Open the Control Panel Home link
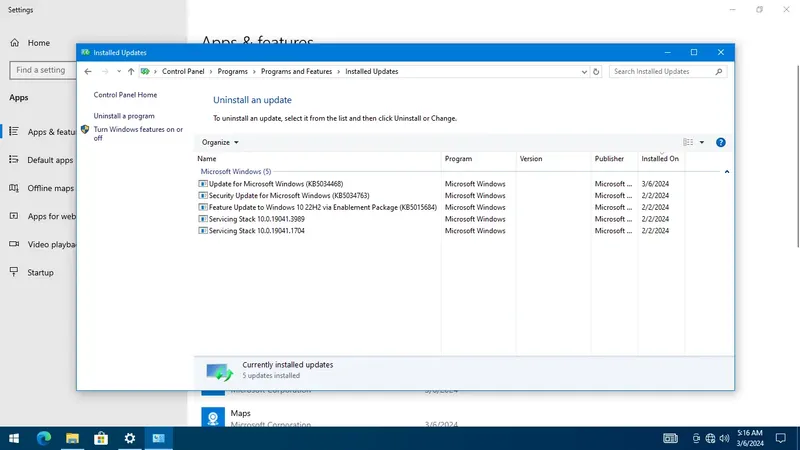Viewport: 800px width, 450px height. coord(125,95)
